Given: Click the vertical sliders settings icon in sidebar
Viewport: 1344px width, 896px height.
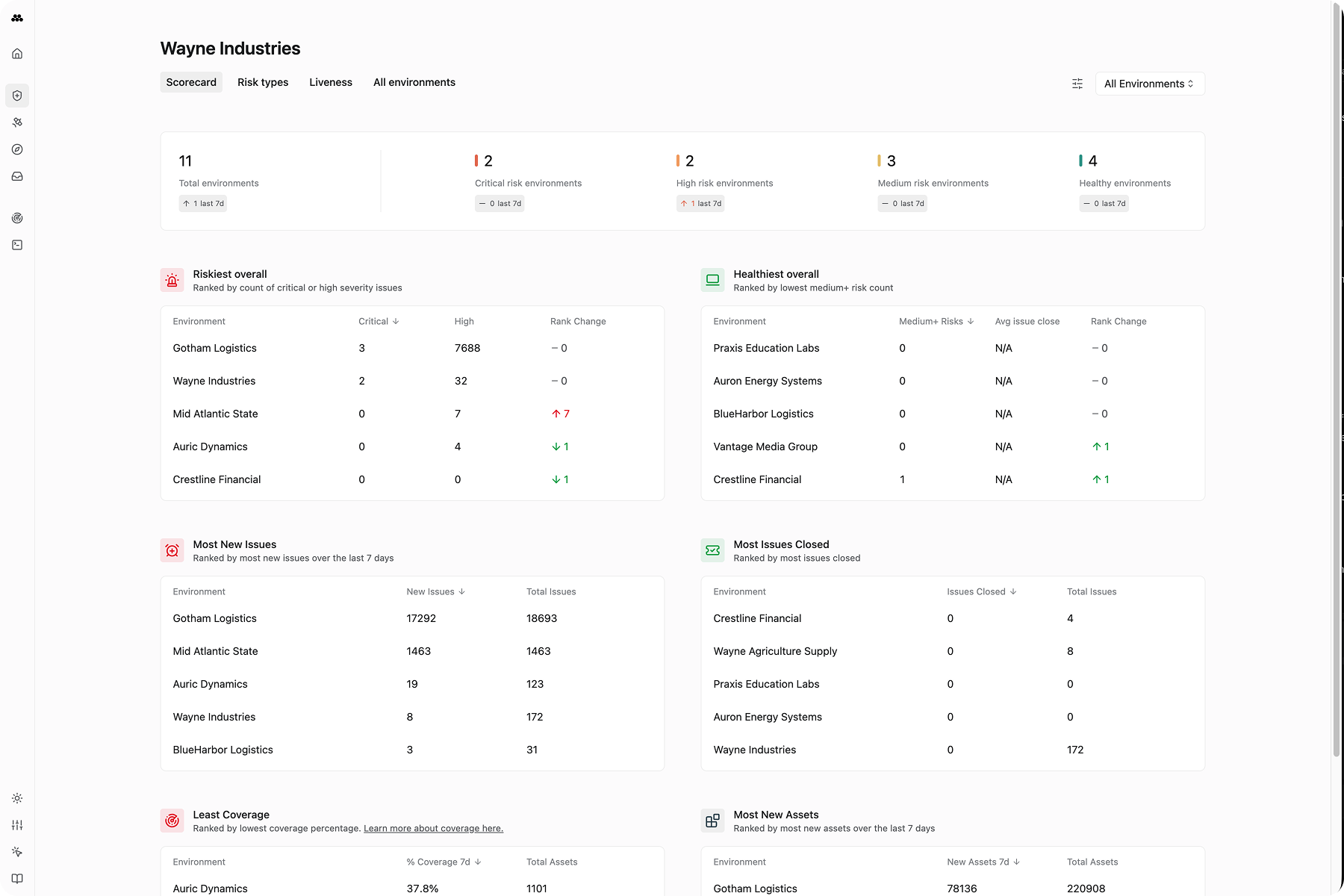Looking at the screenshot, I should 17,825.
